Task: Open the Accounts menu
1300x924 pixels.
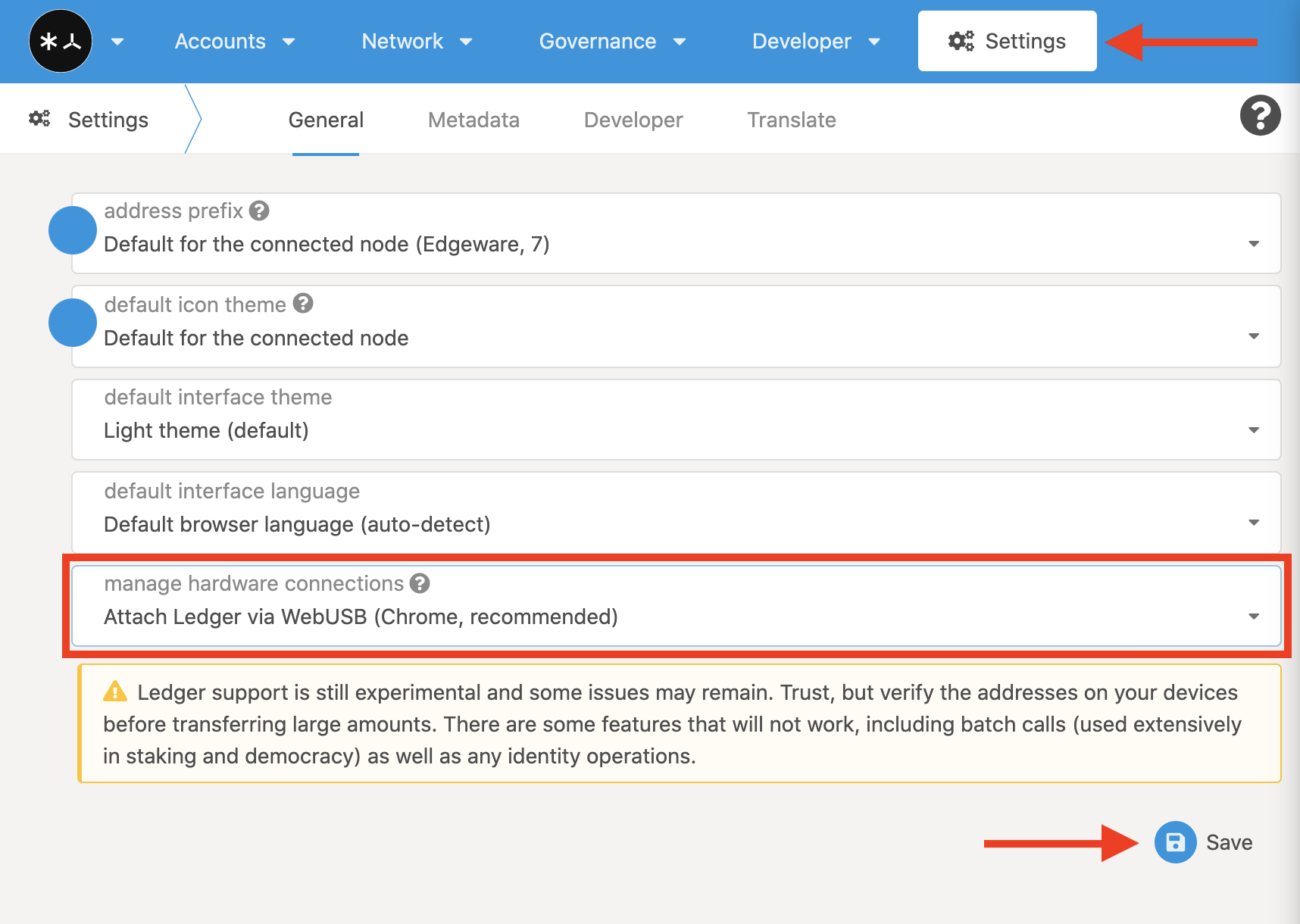Action: coord(234,41)
